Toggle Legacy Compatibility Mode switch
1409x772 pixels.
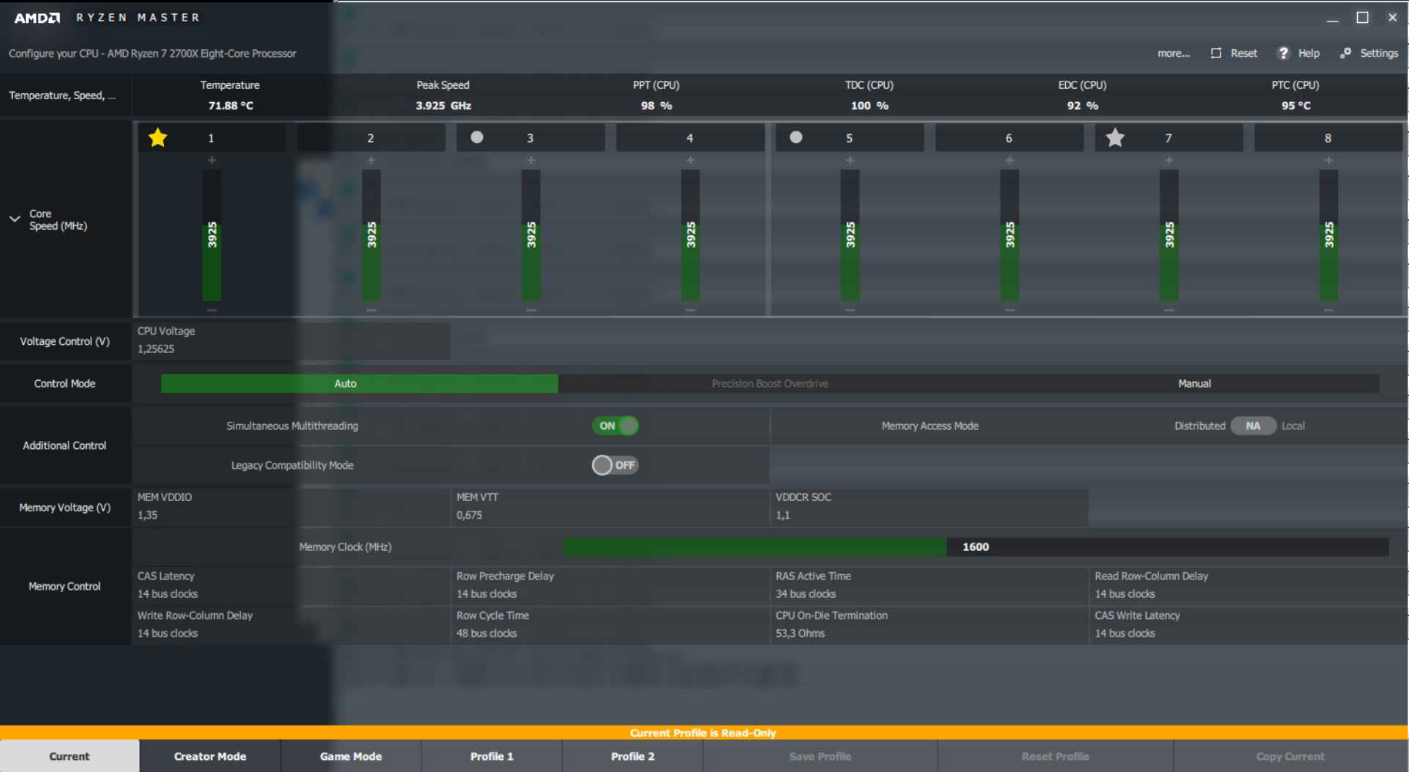[615, 465]
